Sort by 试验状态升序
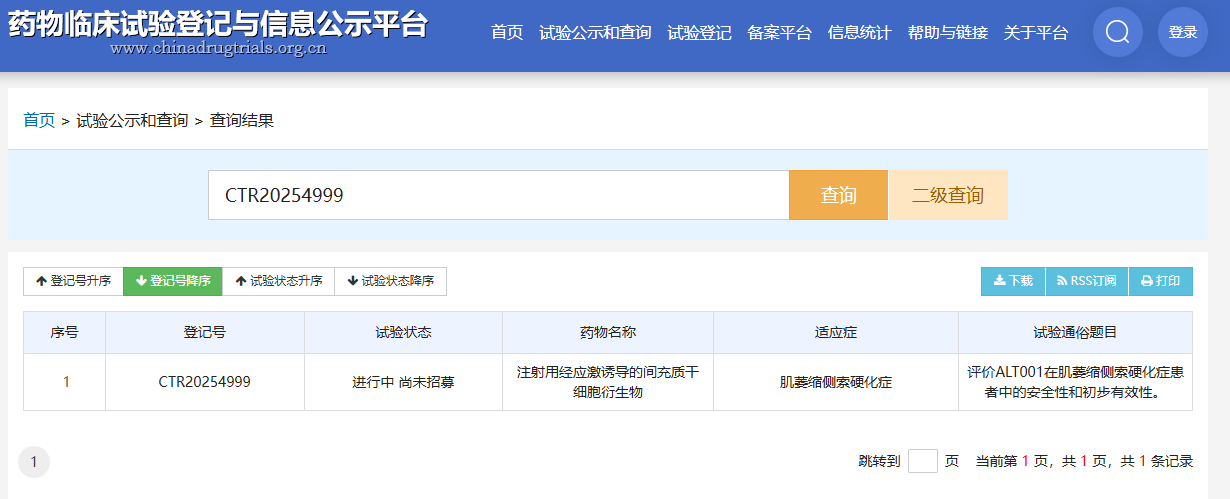 278,281
